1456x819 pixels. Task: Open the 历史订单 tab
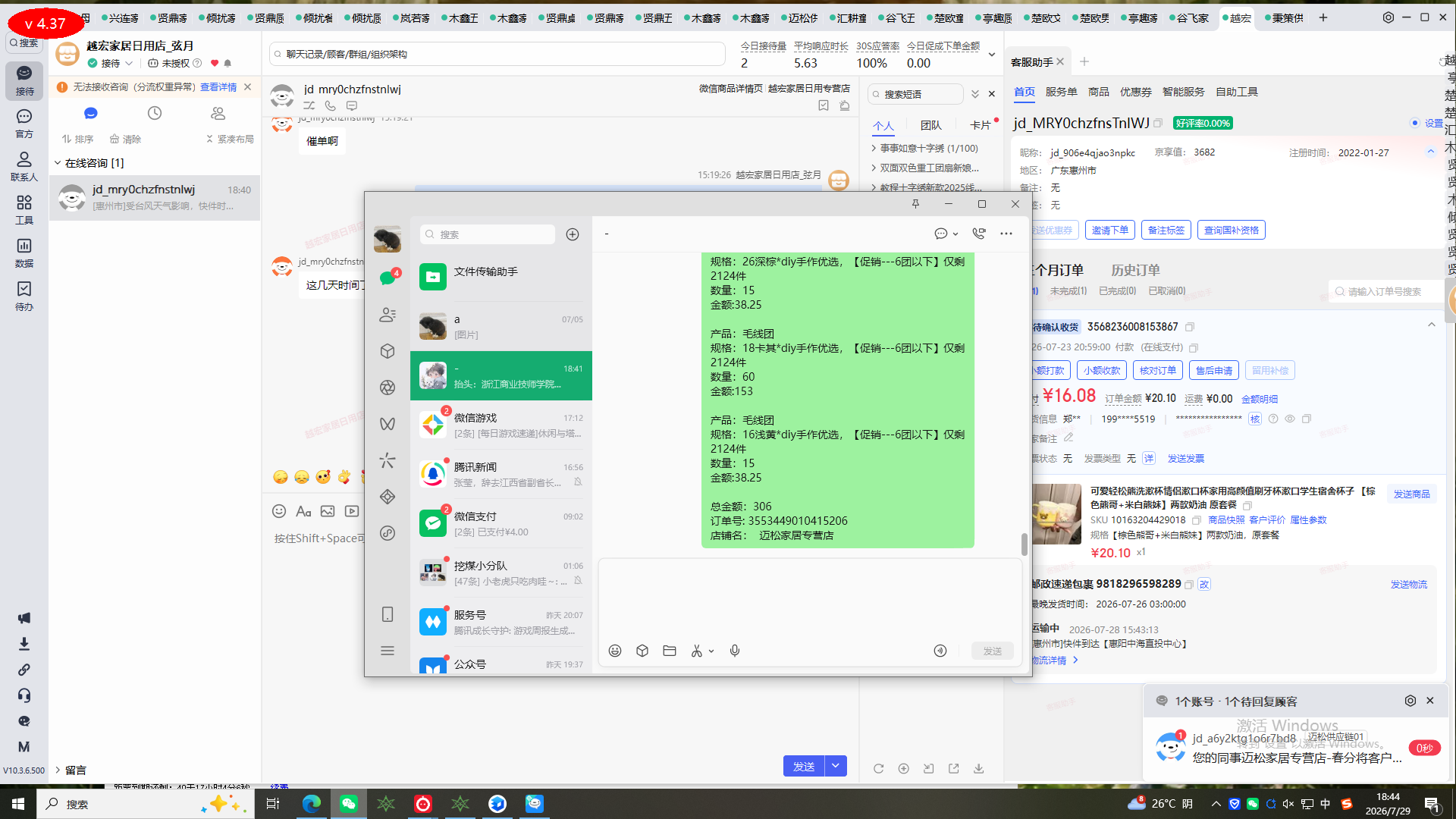(x=1135, y=271)
